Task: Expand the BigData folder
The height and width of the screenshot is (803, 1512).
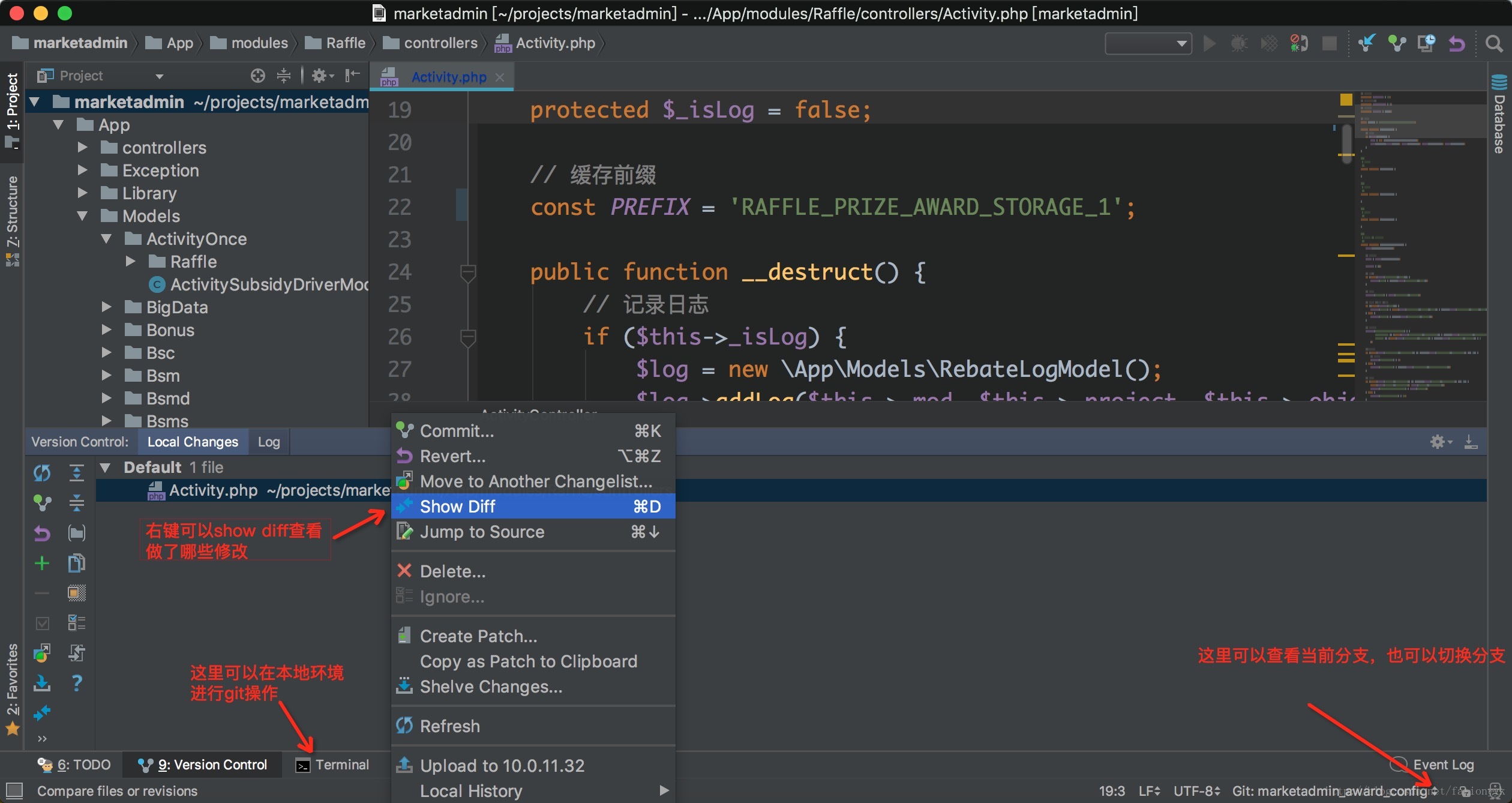Action: point(107,307)
